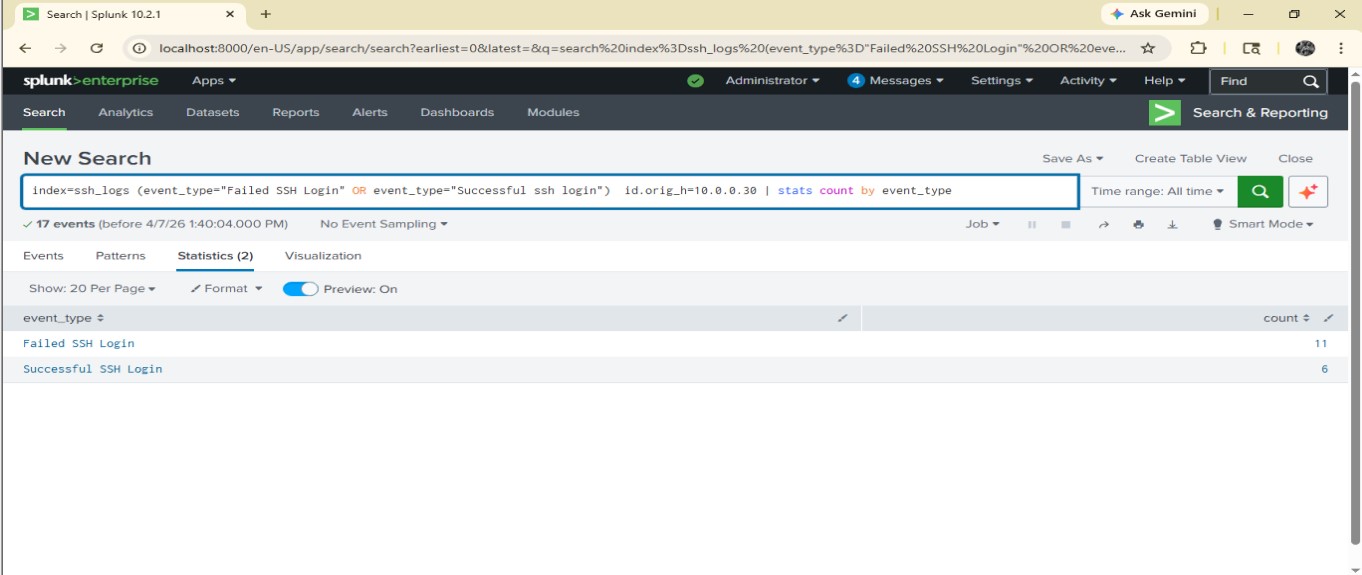
Task: Click the browser address bar URL
Action: 641,48
